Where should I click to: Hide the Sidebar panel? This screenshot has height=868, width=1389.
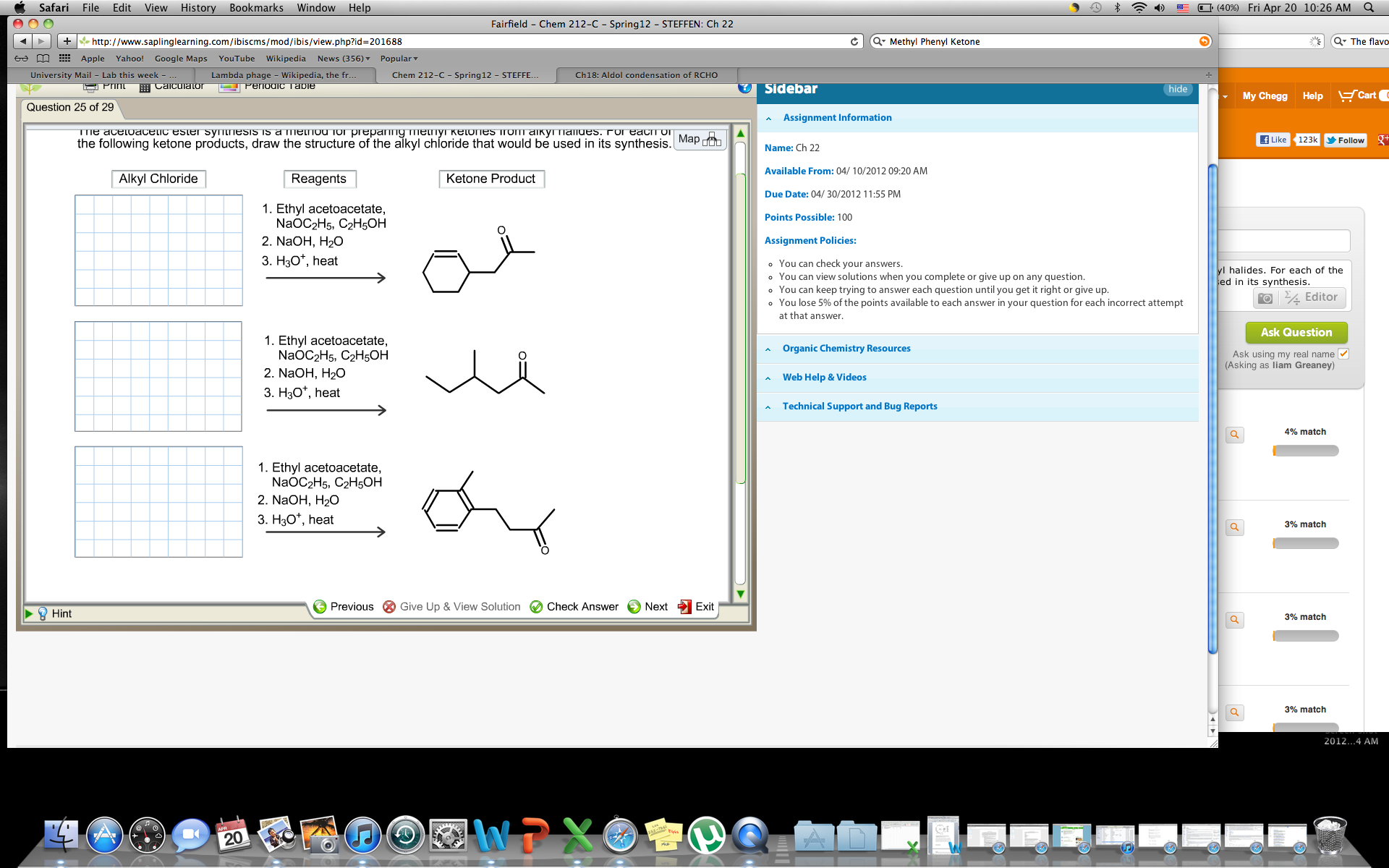(1177, 89)
